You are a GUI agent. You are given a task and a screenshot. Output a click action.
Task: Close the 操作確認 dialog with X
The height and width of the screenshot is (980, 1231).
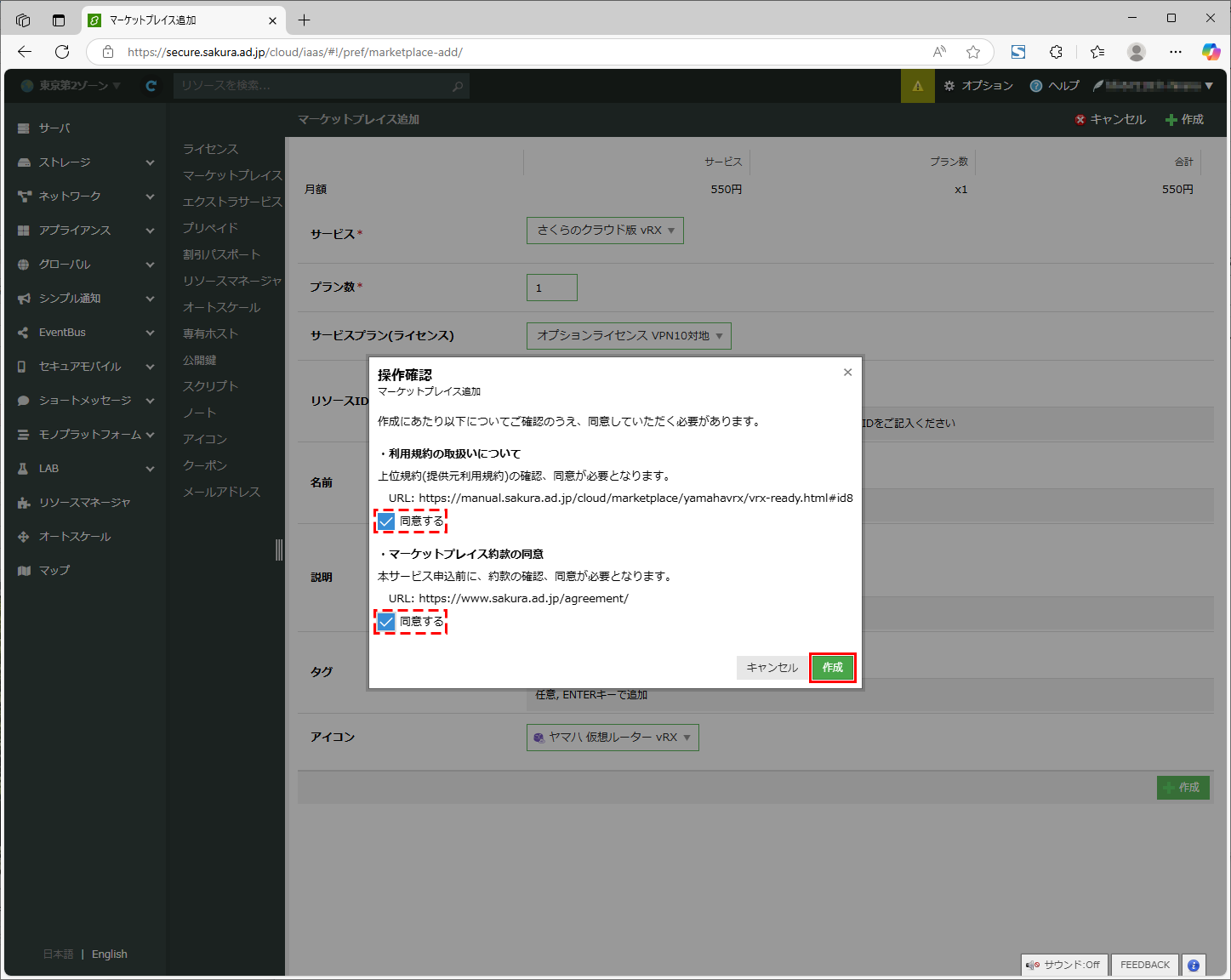(847, 373)
